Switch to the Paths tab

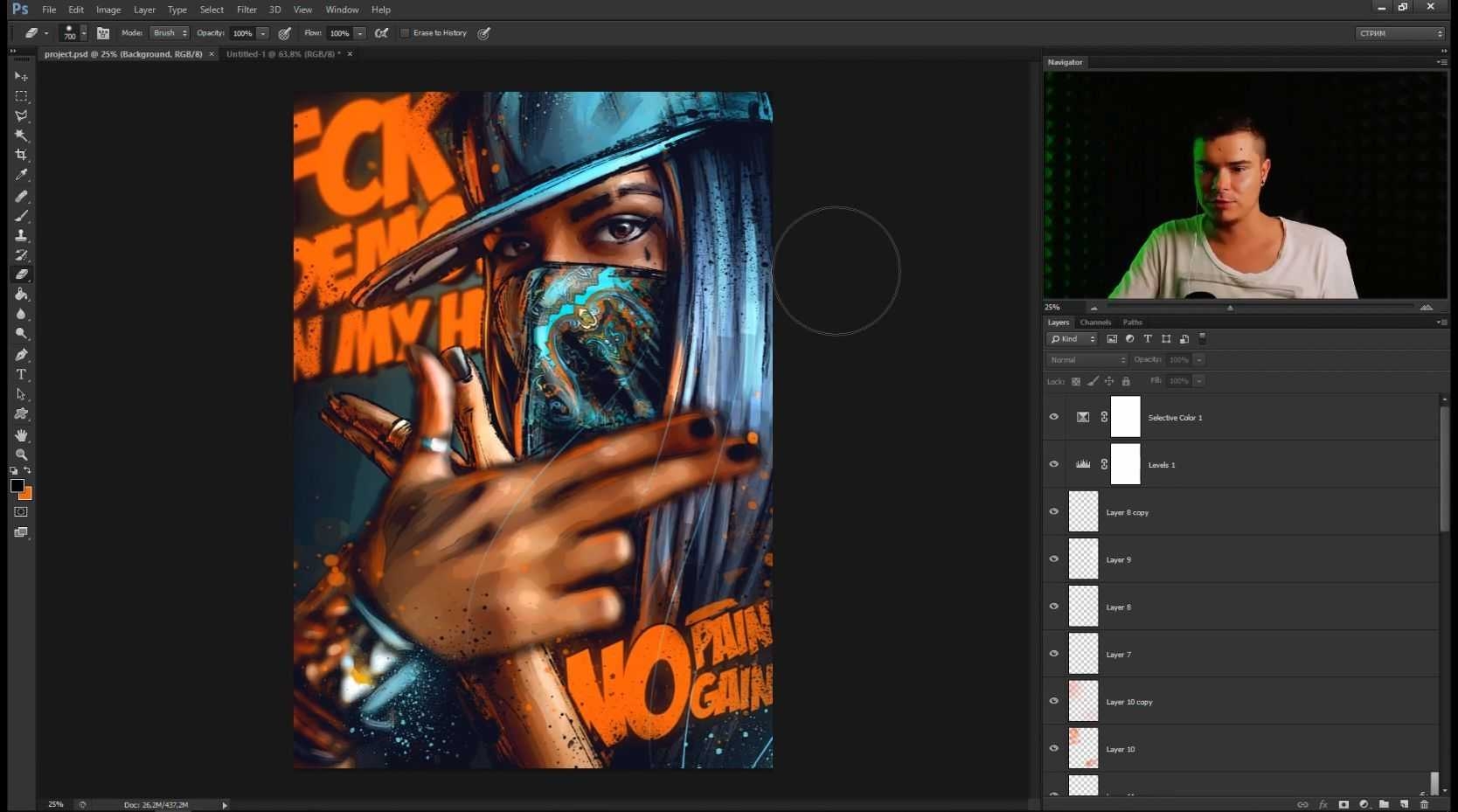(1132, 323)
